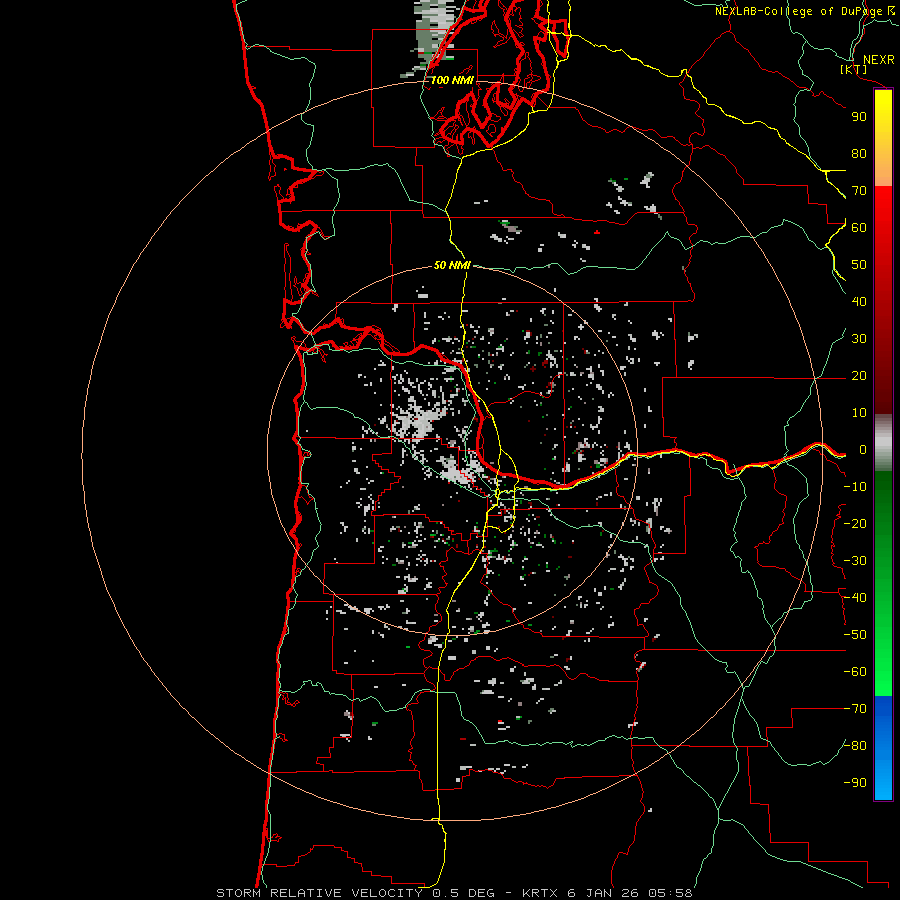The image size is (900, 900).
Task: Click the -80 knot scale label
Action: tap(855, 746)
